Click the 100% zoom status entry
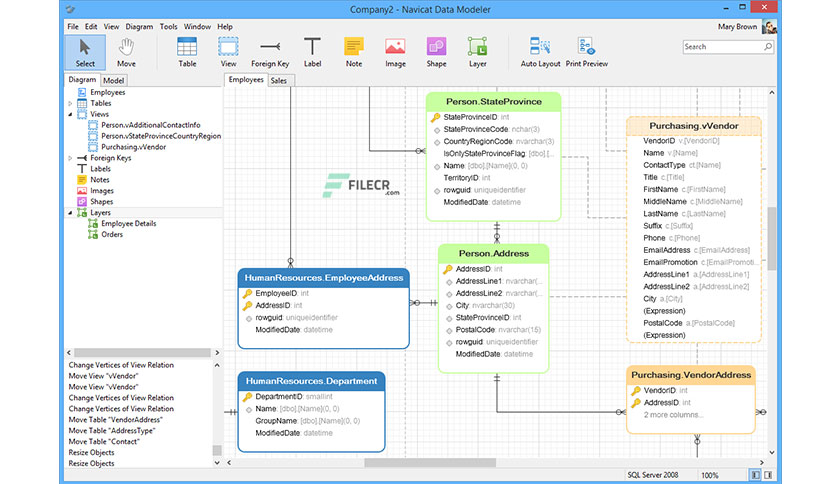Viewport: 836px width, 484px height. (x=710, y=475)
